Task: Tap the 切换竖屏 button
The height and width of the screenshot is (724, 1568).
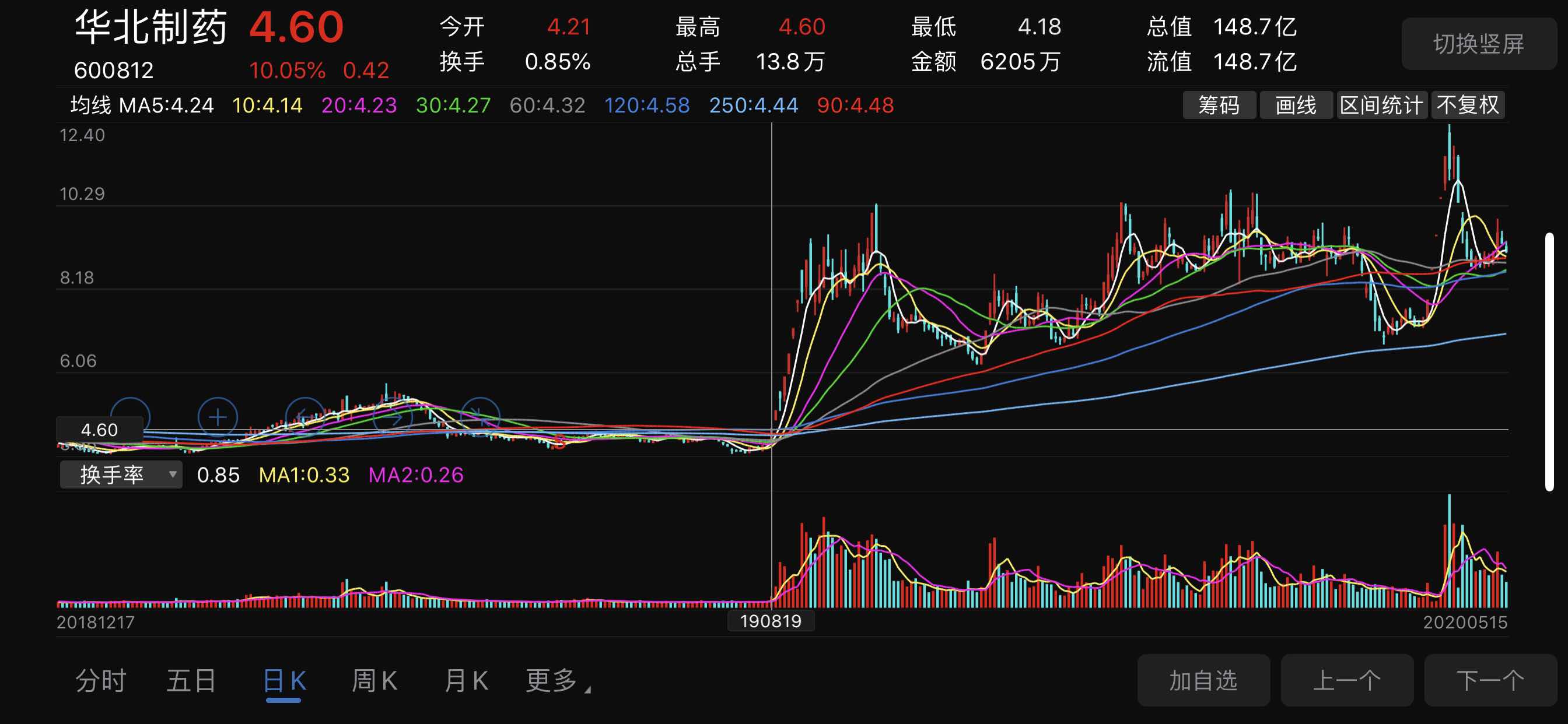Action: pos(1479,44)
